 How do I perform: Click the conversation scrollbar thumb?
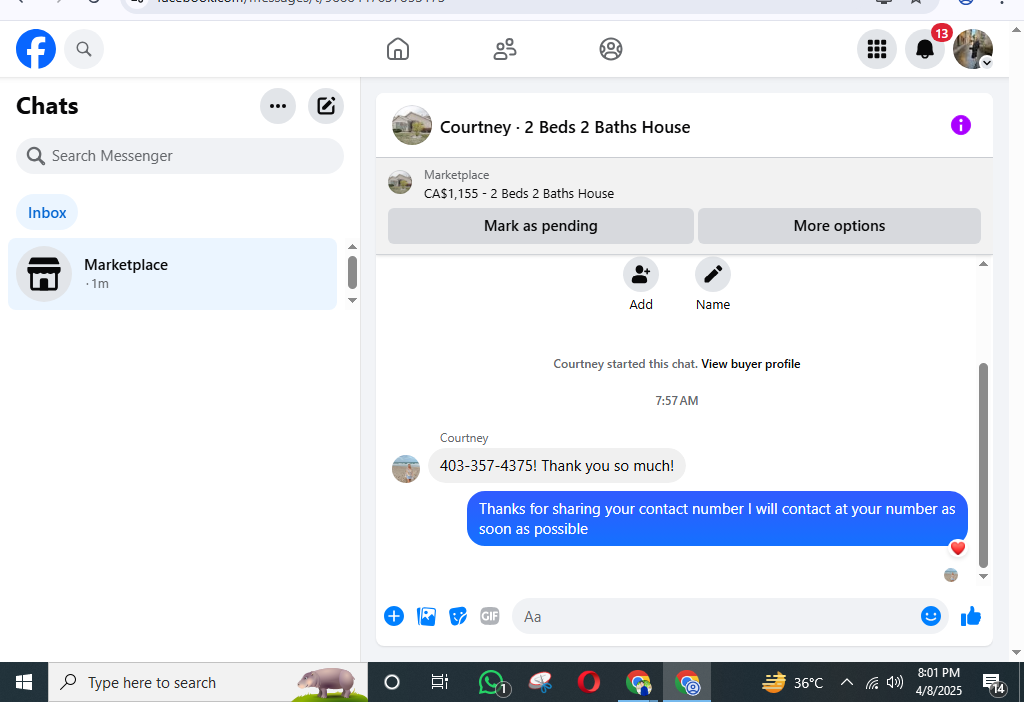[x=984, y=465]
